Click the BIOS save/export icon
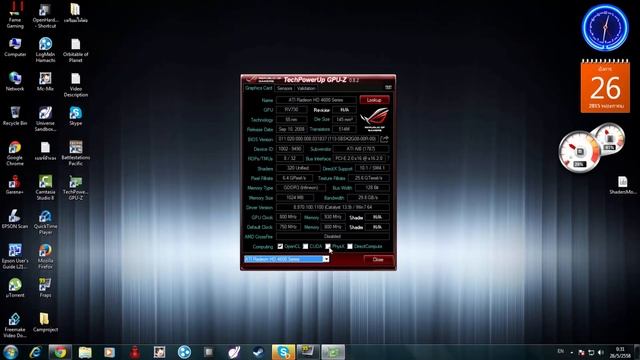 click(384, 139)
